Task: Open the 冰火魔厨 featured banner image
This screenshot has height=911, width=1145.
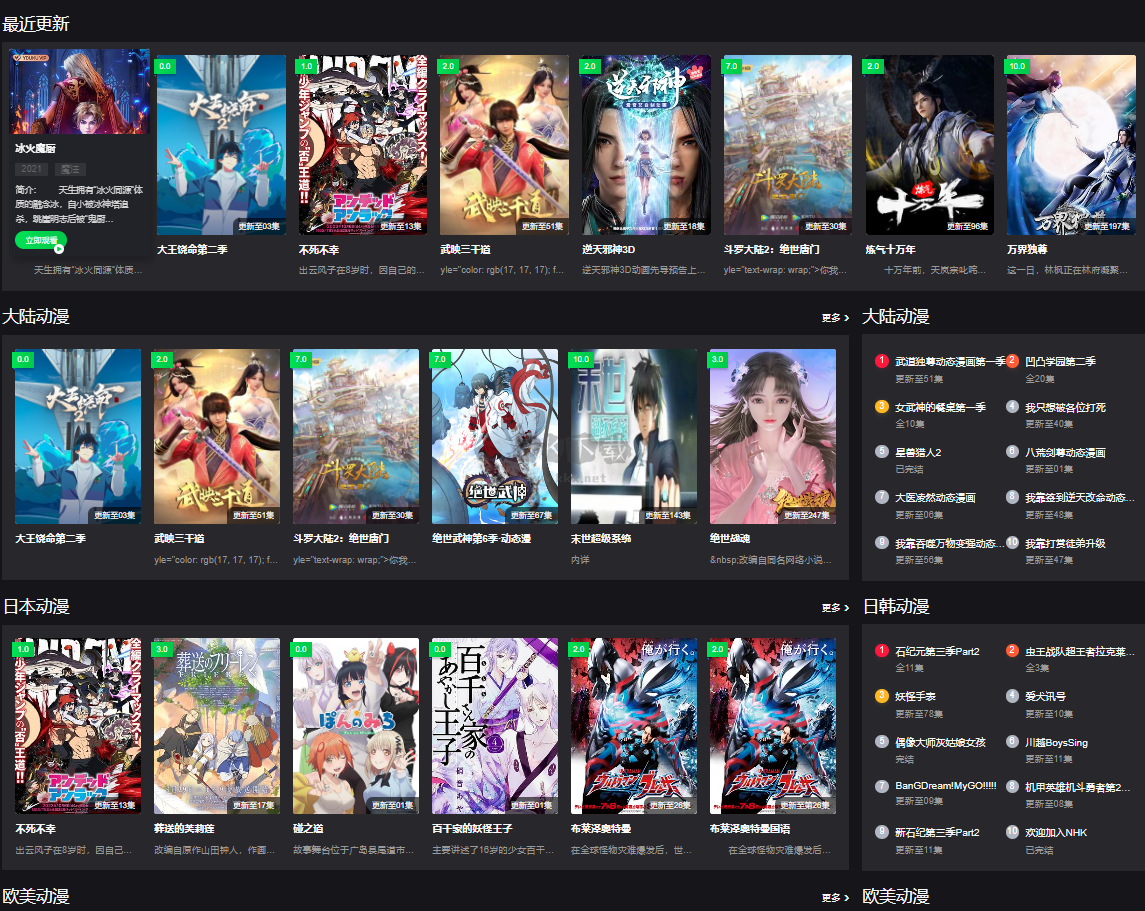Action: [x=80, y=91]
